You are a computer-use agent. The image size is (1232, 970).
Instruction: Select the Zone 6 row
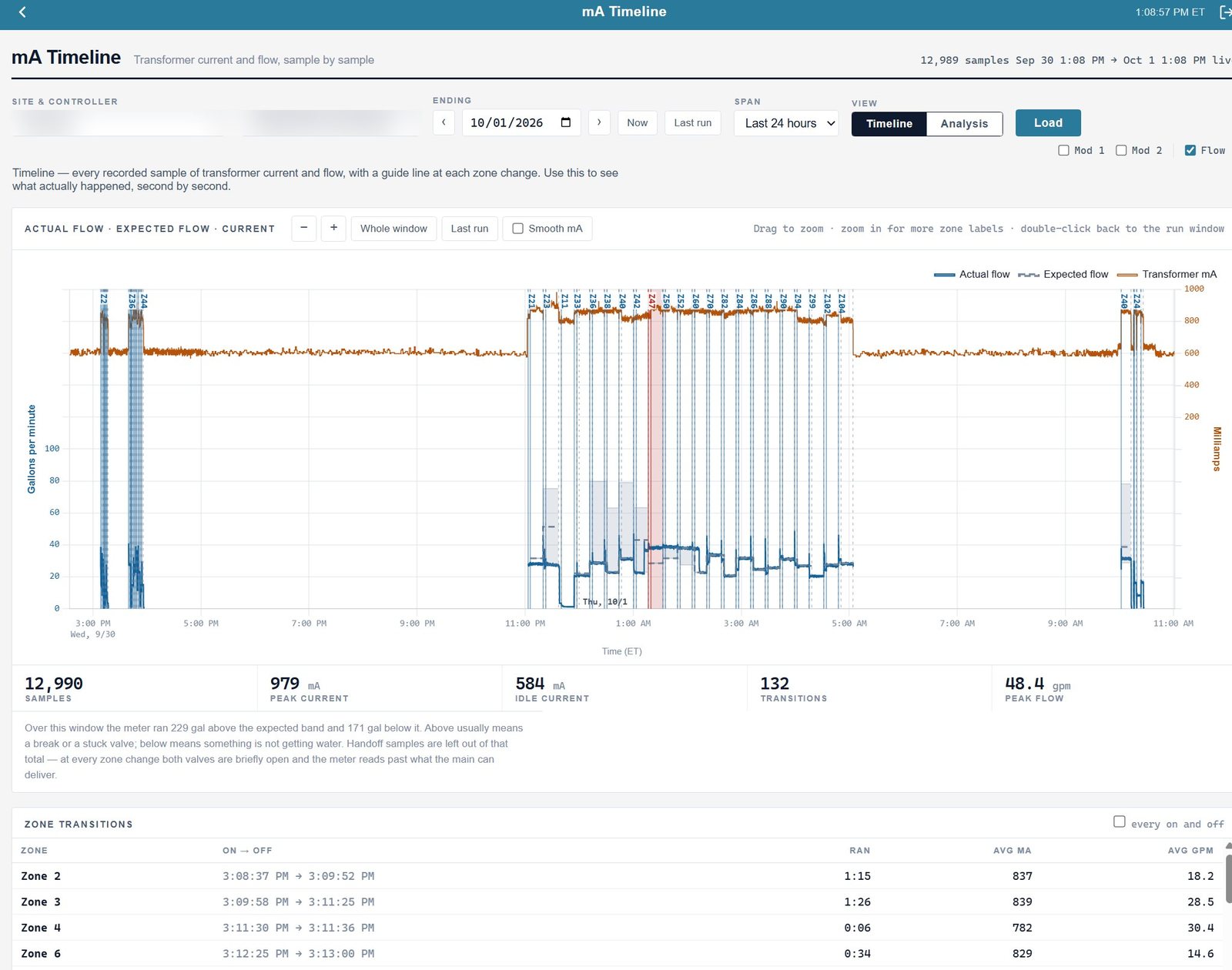(x=617, y=953)
